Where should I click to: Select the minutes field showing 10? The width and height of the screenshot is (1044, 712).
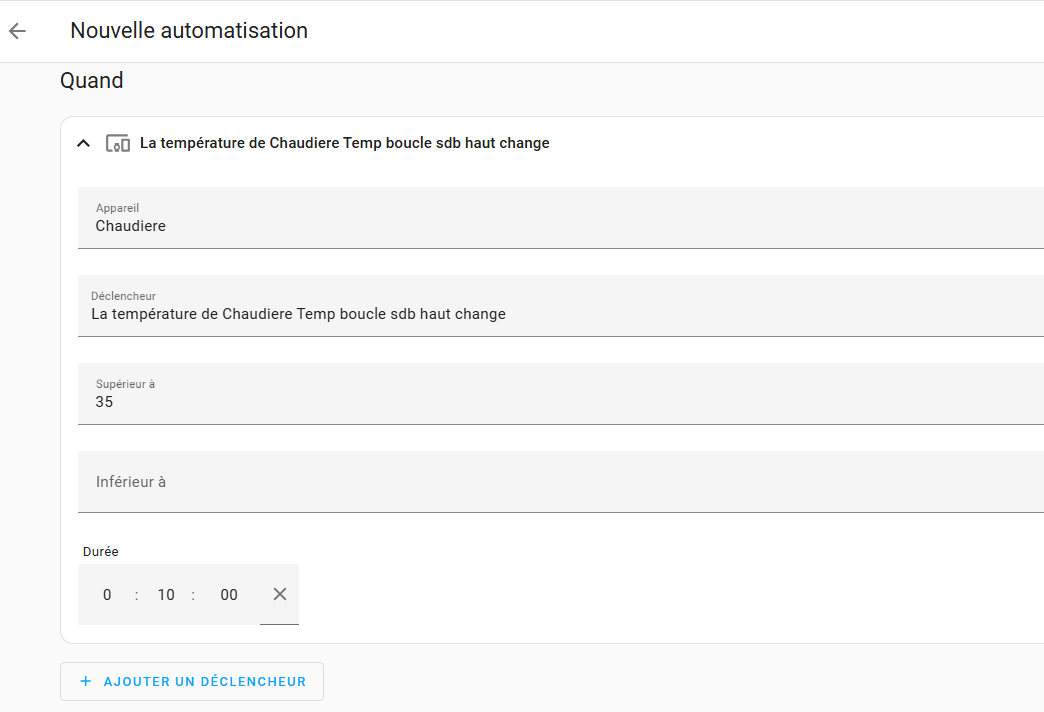pos(166,595)
